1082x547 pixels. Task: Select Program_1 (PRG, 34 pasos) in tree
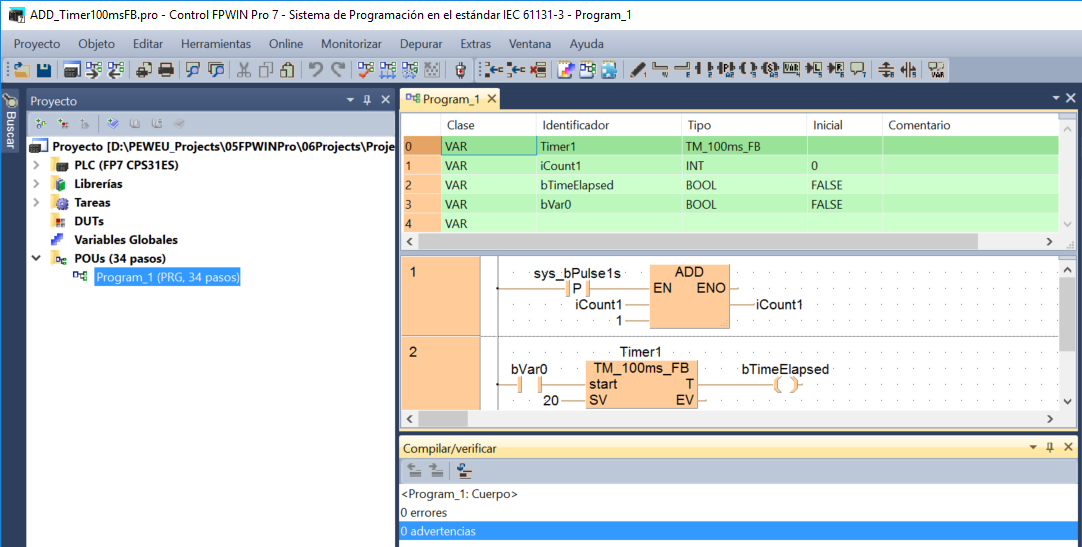(x=168, y=277)
